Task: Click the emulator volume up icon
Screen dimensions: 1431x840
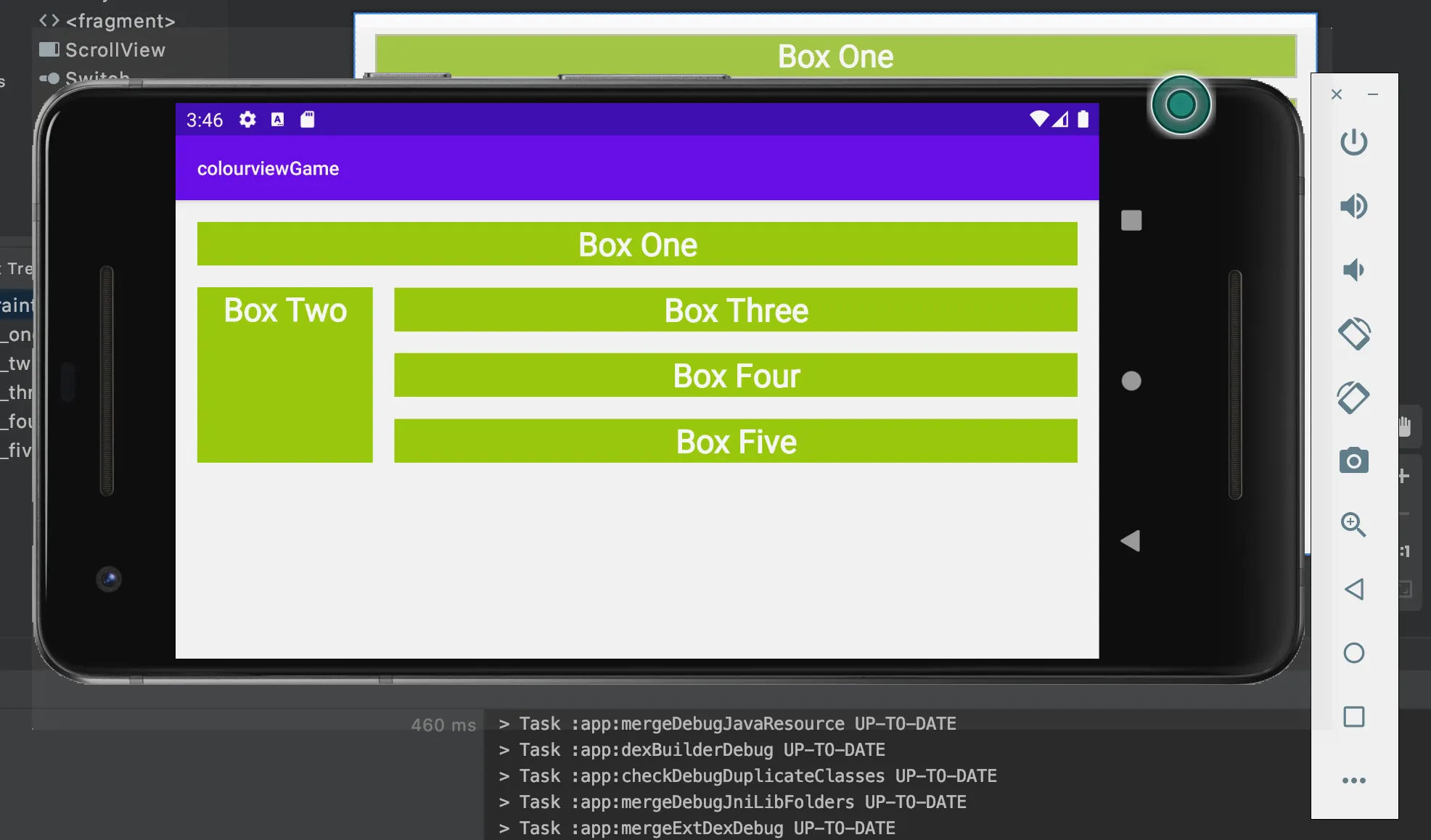Action: (1353, 206)
